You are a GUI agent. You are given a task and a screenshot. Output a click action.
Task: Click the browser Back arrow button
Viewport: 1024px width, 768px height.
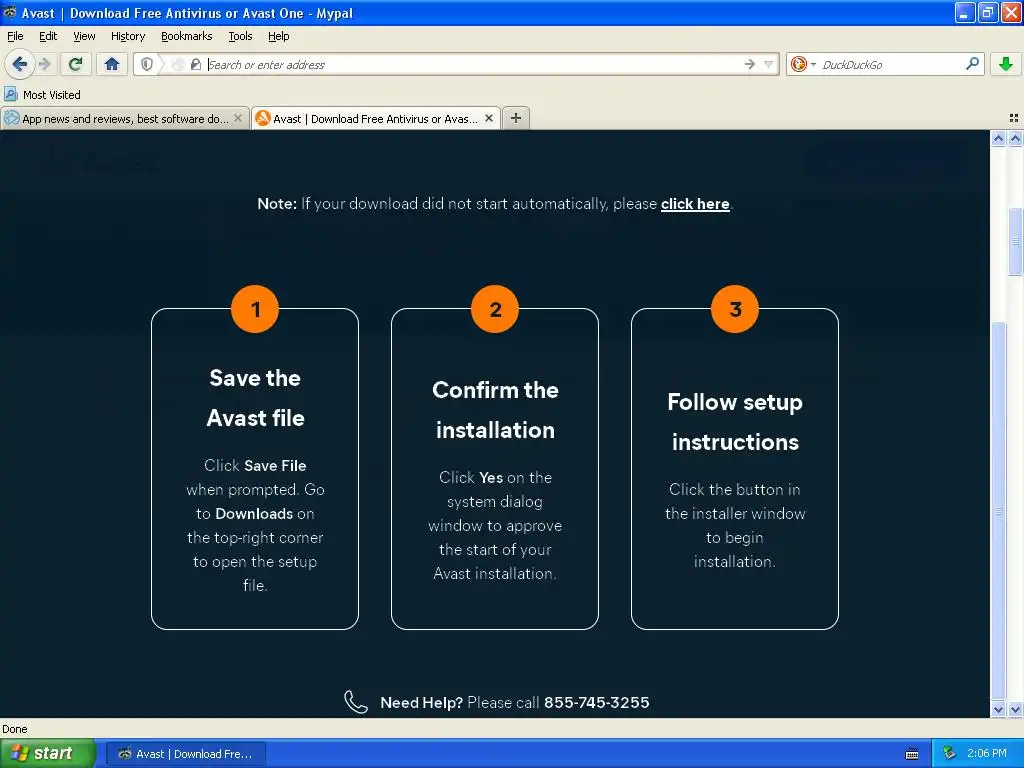[20, 64]
